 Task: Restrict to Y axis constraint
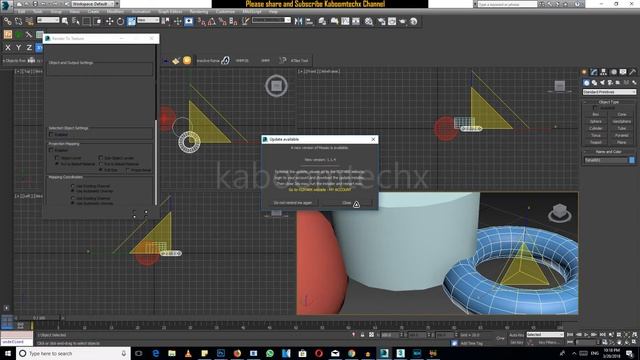pos(18,48)
